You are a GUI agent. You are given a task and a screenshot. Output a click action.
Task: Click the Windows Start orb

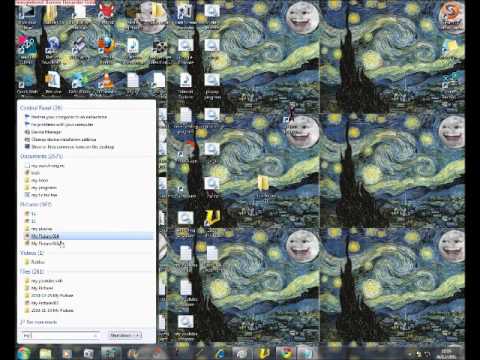[24, 353]
